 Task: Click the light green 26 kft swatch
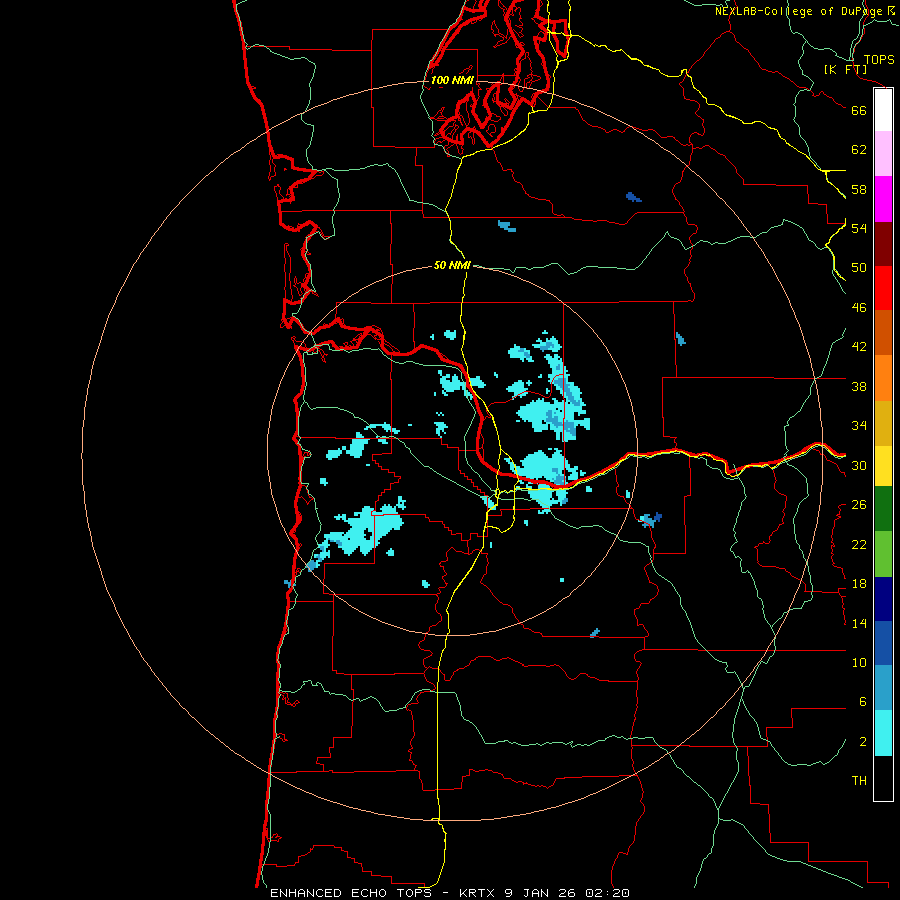click(x=883, y=554)
